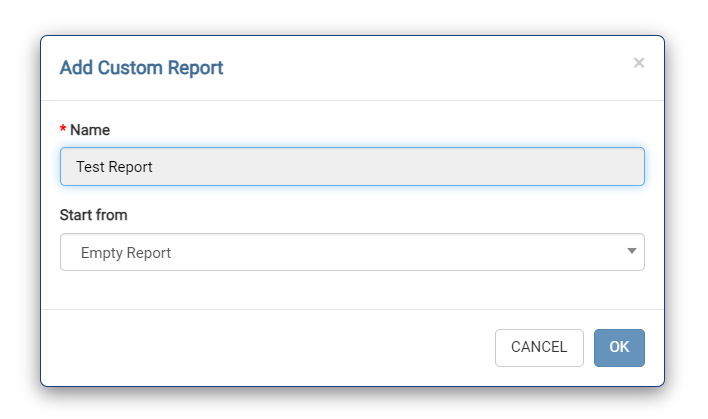The height and width of the screenshot is (419, 708).
Task: Place cursor on Test Report text
Action: 114,167
